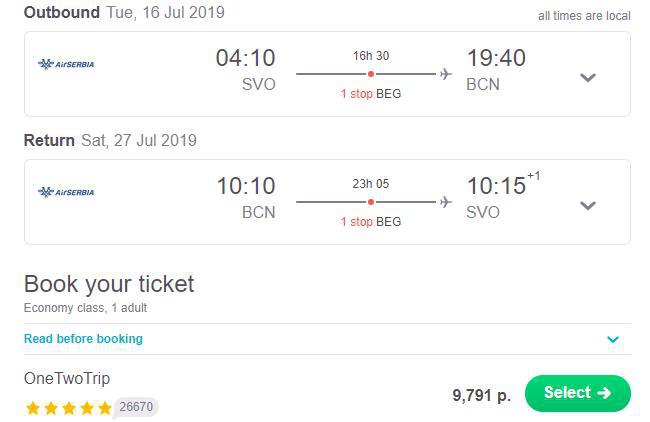Click the 10:15 +1 SVO arrival time
This screenshot has height=422, width=650.
503,195
